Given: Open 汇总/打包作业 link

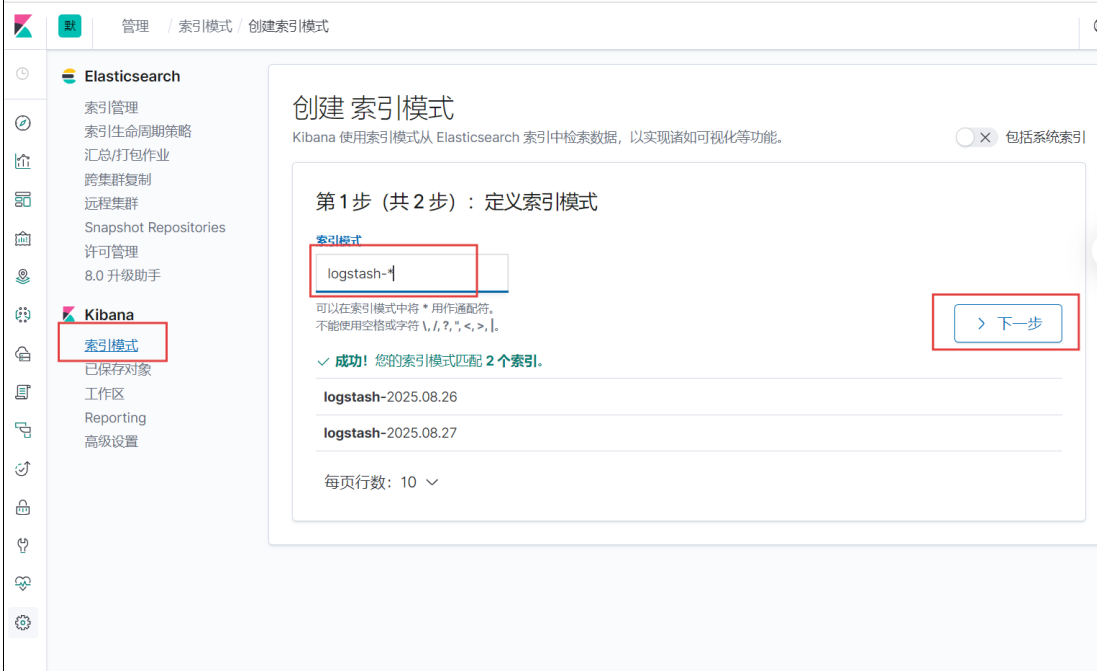Looking at the screenshot, I should pos(127,155).
